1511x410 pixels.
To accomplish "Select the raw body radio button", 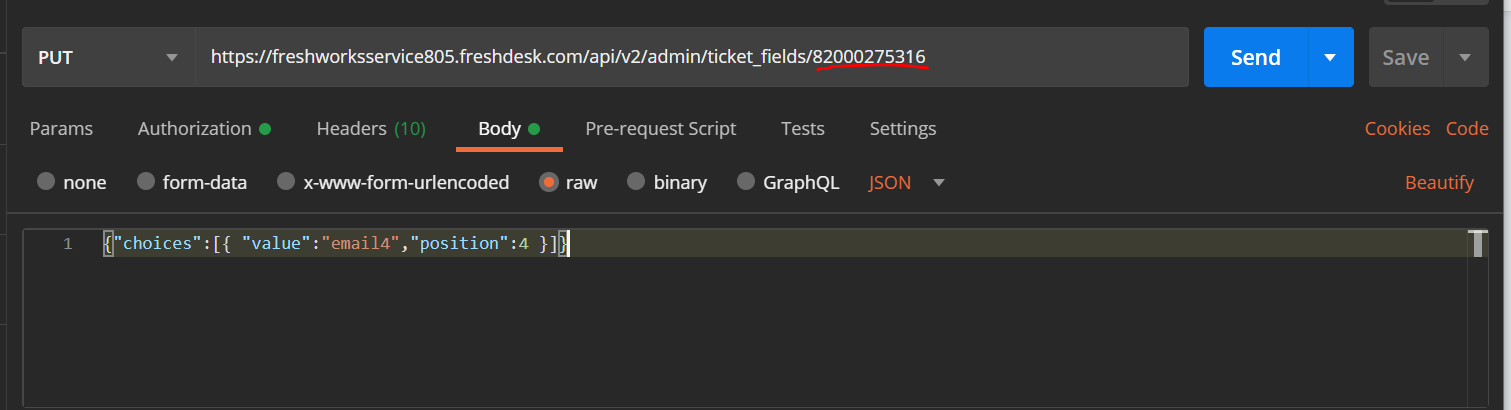I will click(548, 182).
